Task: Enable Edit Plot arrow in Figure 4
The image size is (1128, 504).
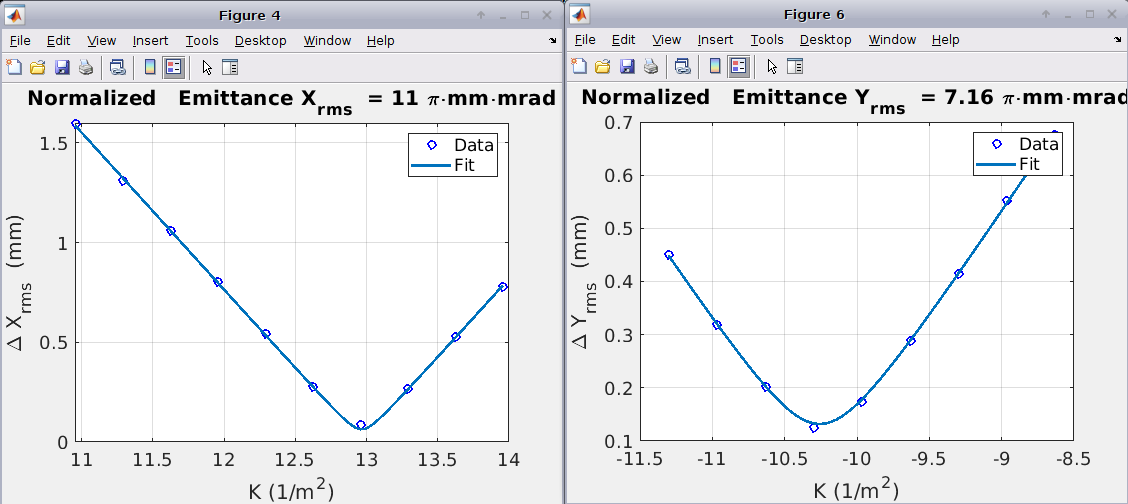Action: click(207, 67)
